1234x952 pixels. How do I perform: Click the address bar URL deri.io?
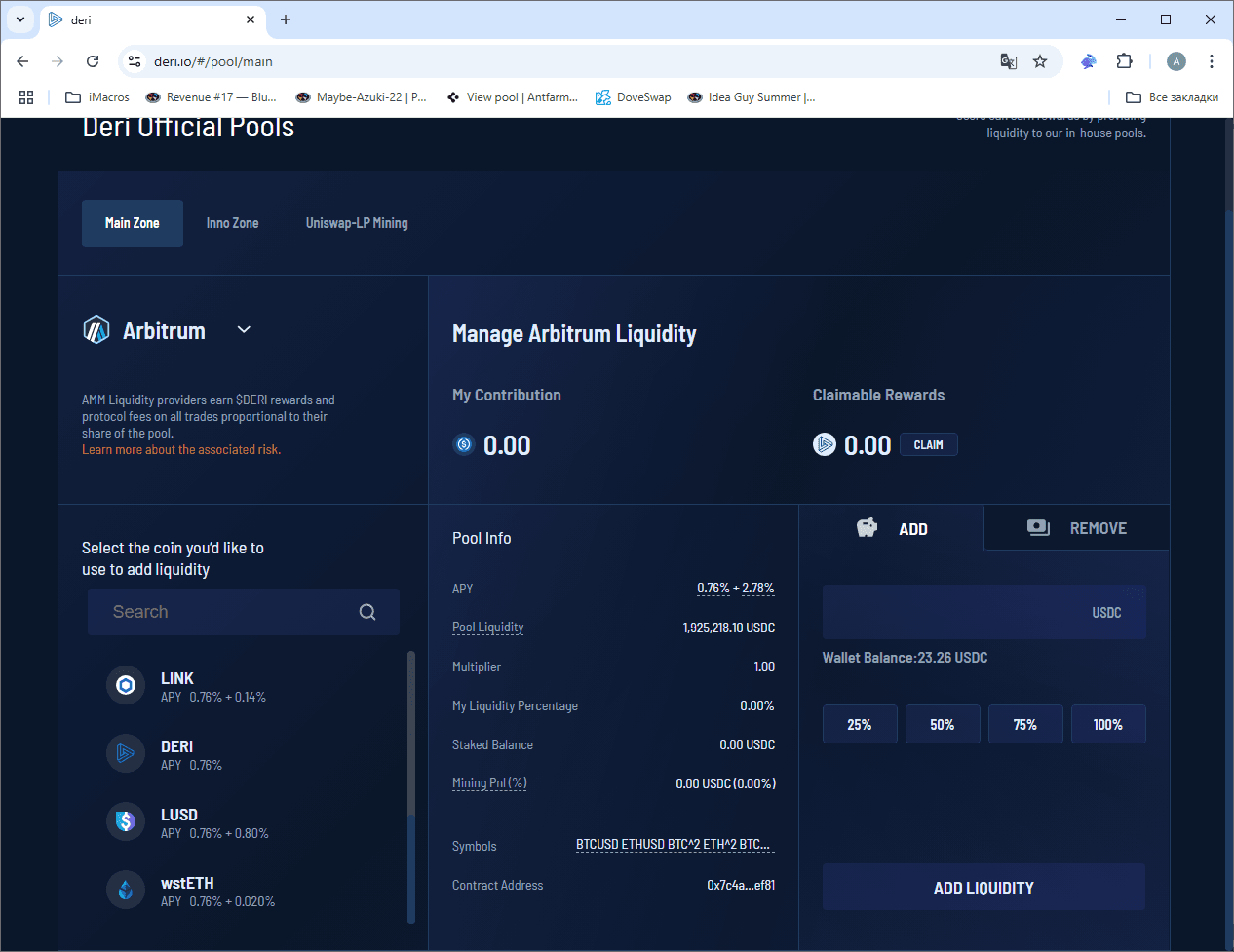pos(213,61)
